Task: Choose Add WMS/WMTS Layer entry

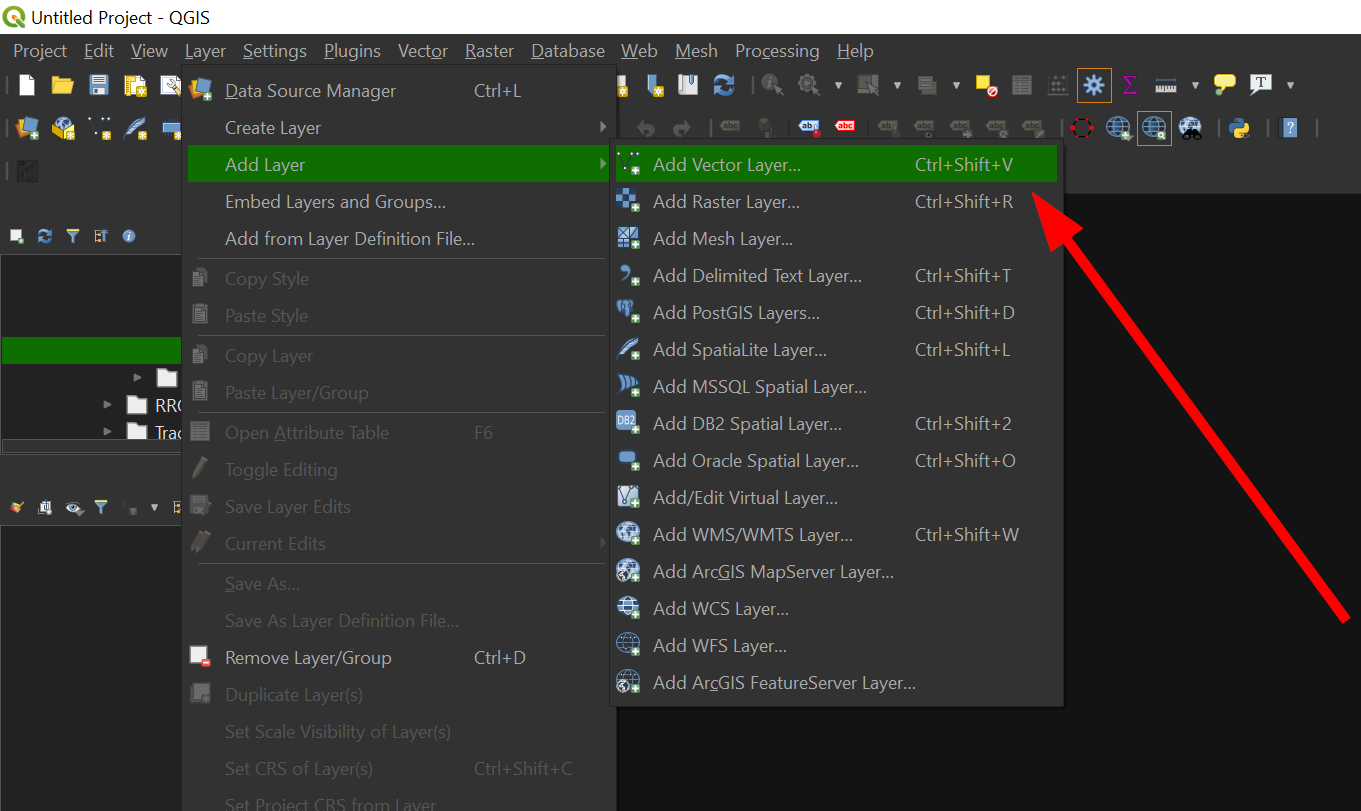Action: (834, 534)
